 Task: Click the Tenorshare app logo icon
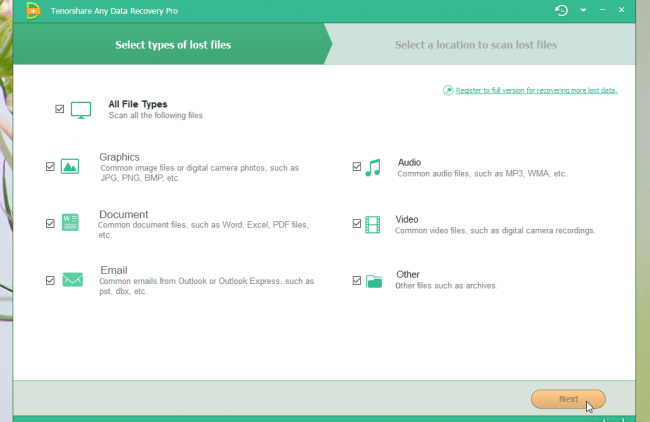pyautogui.click(x=32, y=10)
